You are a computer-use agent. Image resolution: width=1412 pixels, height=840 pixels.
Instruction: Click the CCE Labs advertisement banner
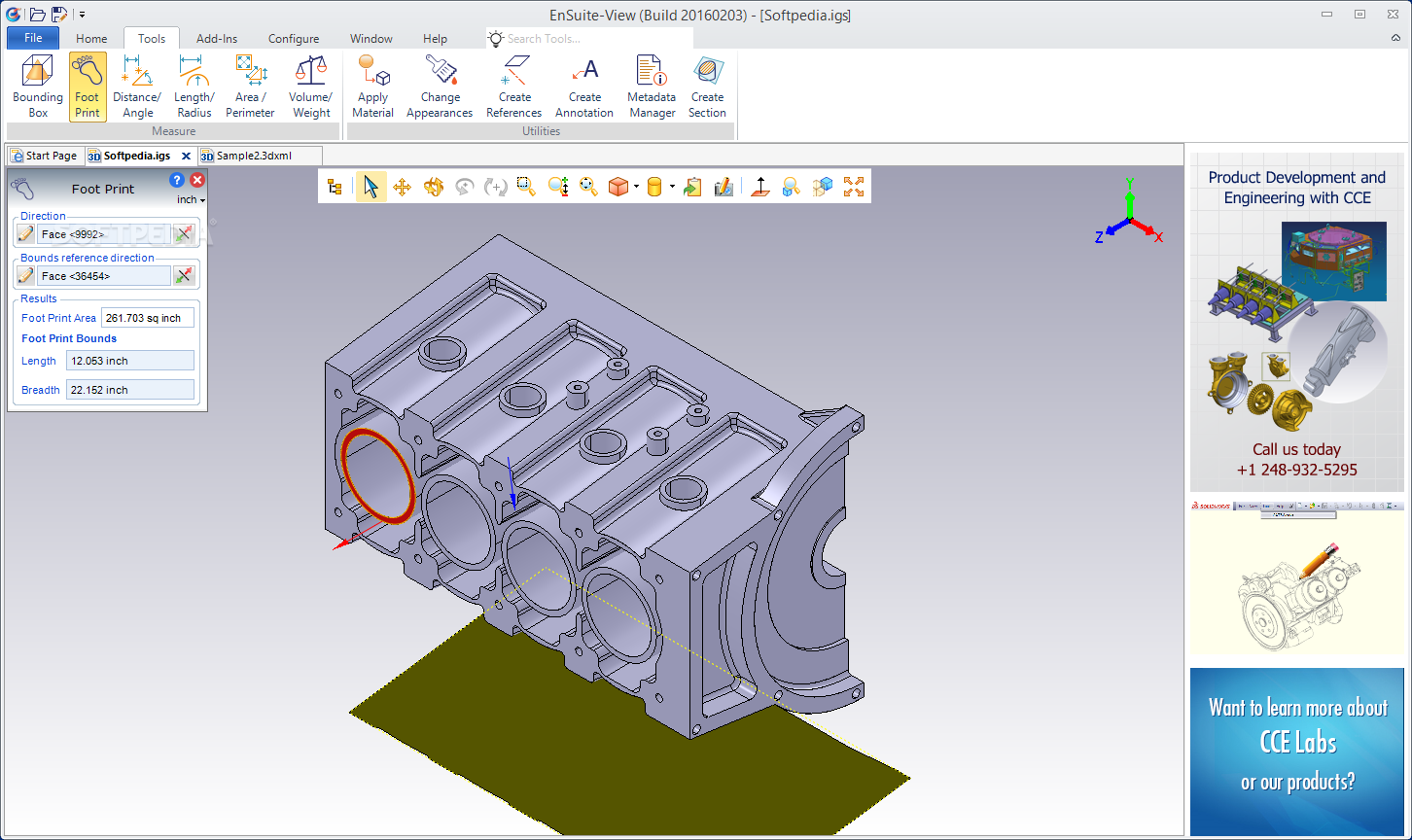coord(1297,752)
